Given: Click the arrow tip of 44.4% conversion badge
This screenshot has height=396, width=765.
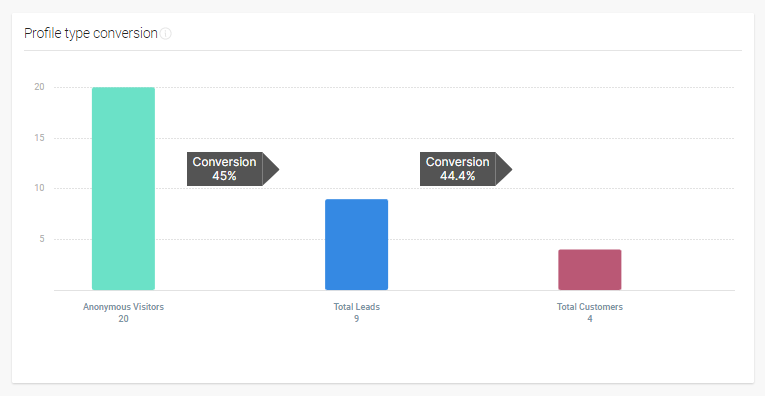Looking at the screenshot, I should (504, 169).
